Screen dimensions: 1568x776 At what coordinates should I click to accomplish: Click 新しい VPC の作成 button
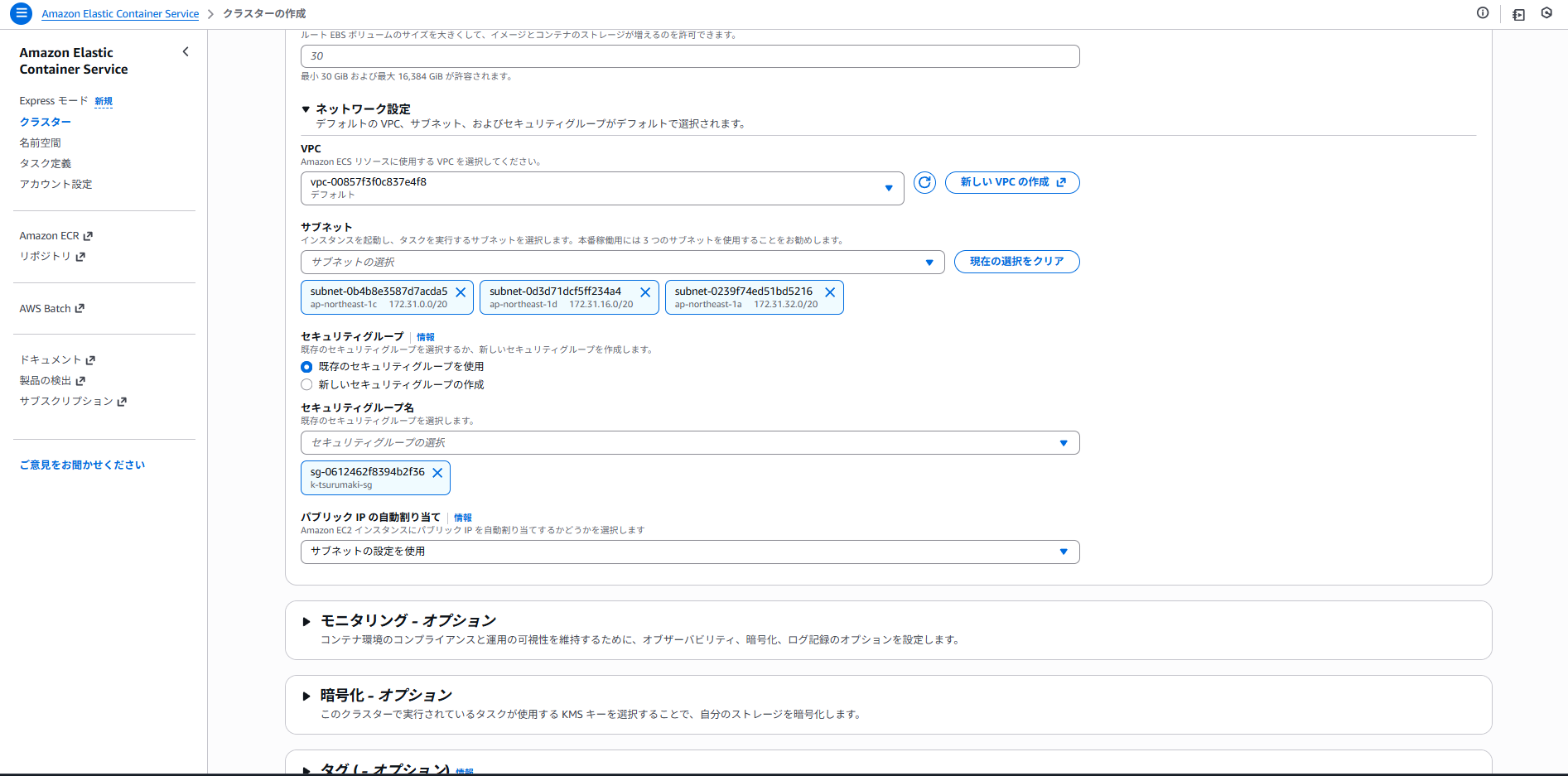(x=1012, y=182)
